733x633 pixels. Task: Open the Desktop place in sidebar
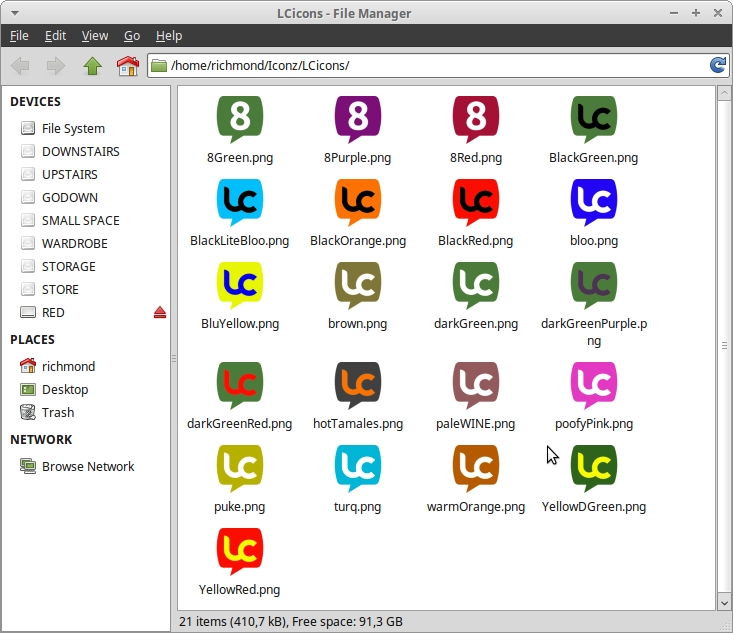tap(64, 390)
